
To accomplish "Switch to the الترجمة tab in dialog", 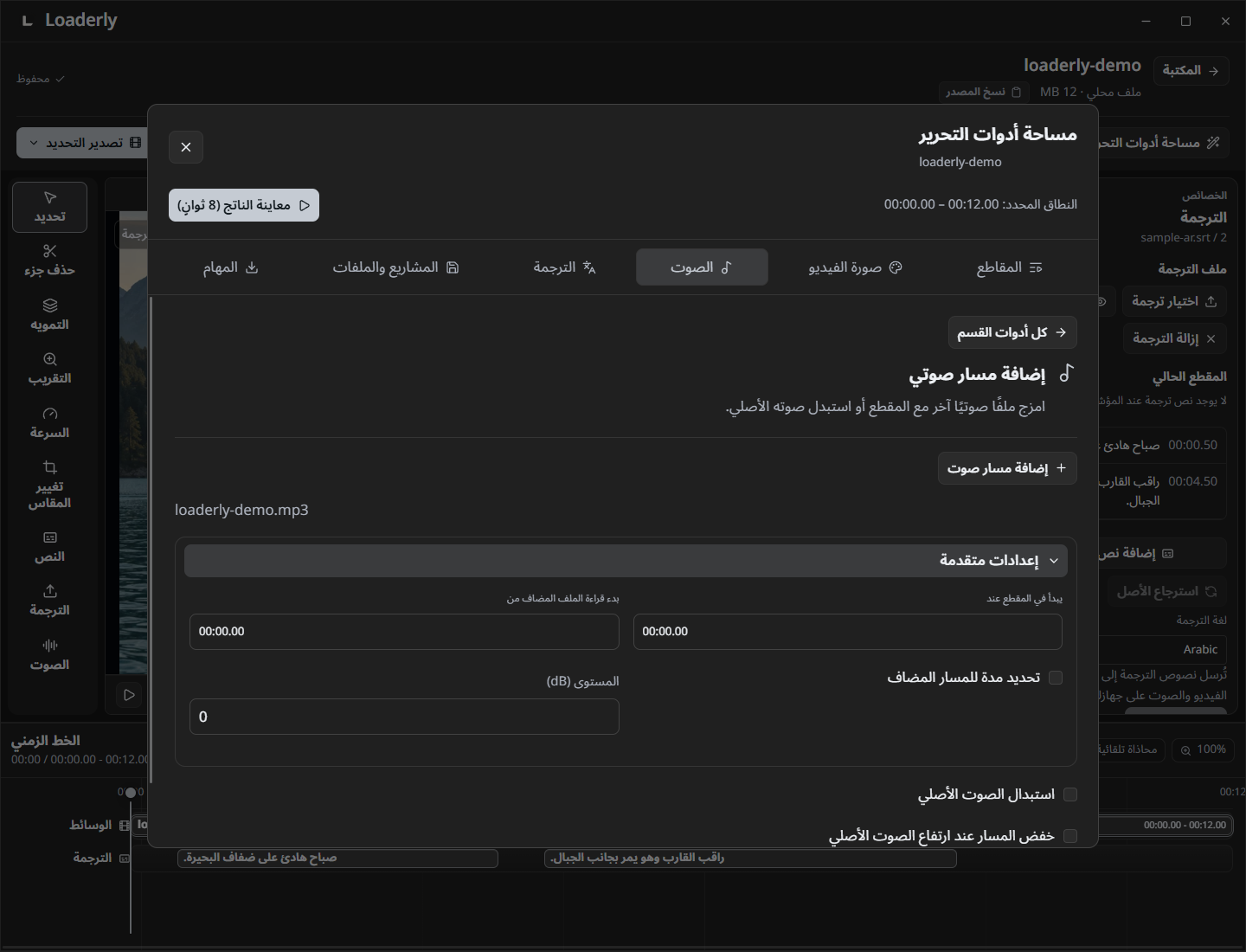I will coord(565,267).
